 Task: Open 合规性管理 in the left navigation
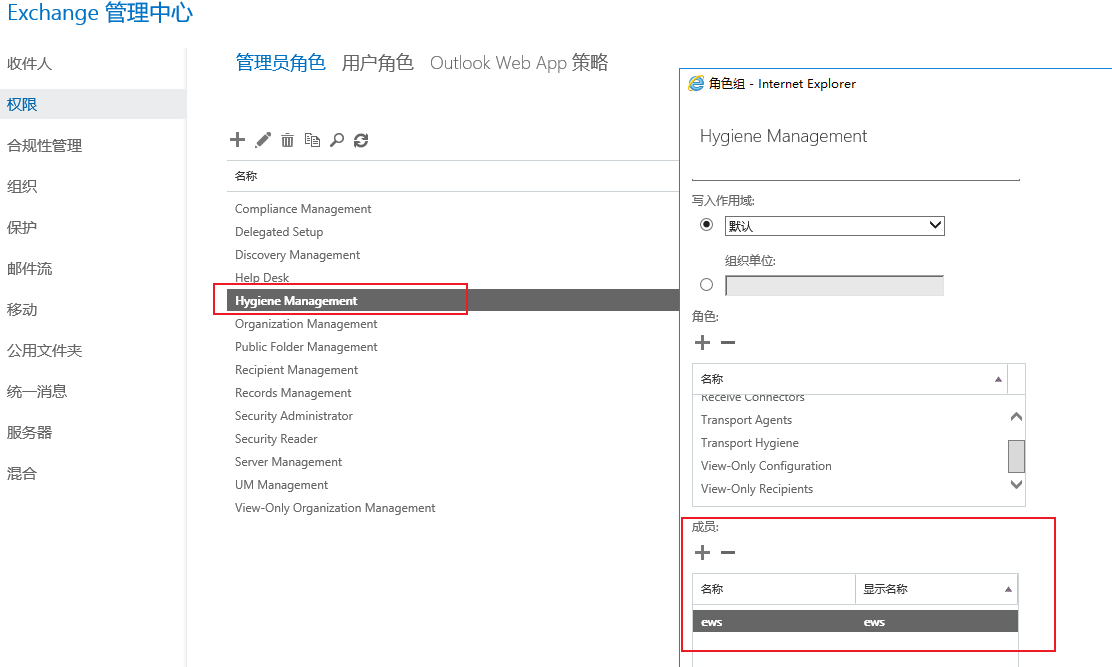[44, 146]
